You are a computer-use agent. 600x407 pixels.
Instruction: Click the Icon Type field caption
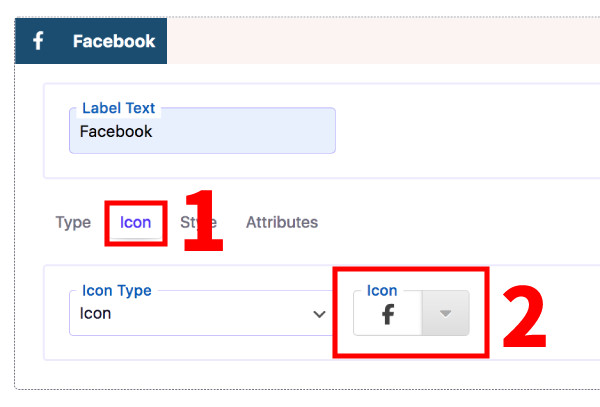117,291
